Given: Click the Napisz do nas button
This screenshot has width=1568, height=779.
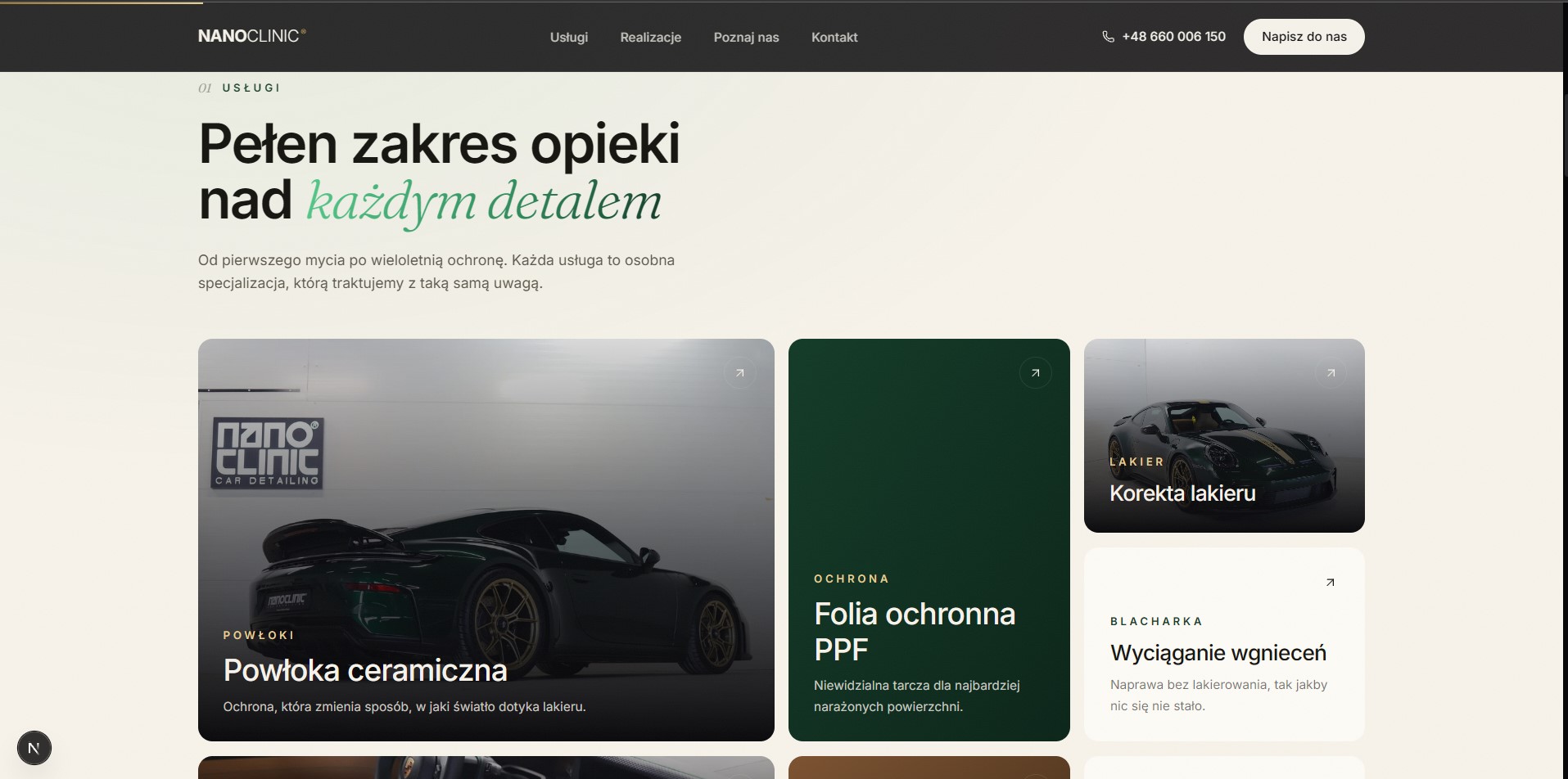Looking at the screenshot, I should coord(1304,37).
